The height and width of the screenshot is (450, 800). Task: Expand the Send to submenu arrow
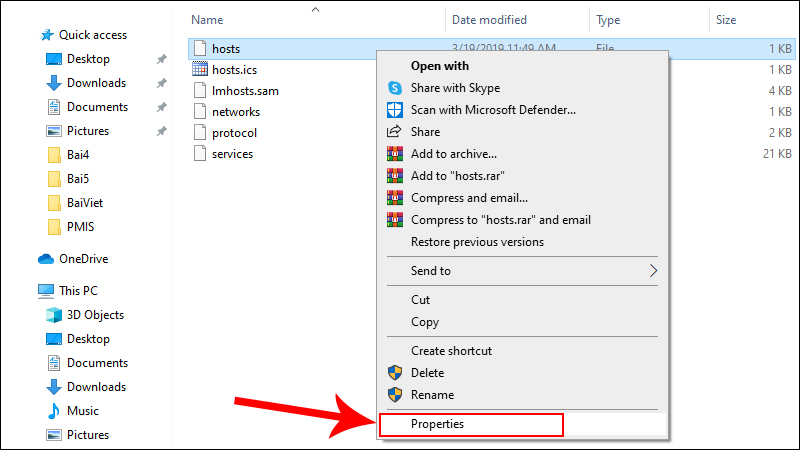(654, 271)
